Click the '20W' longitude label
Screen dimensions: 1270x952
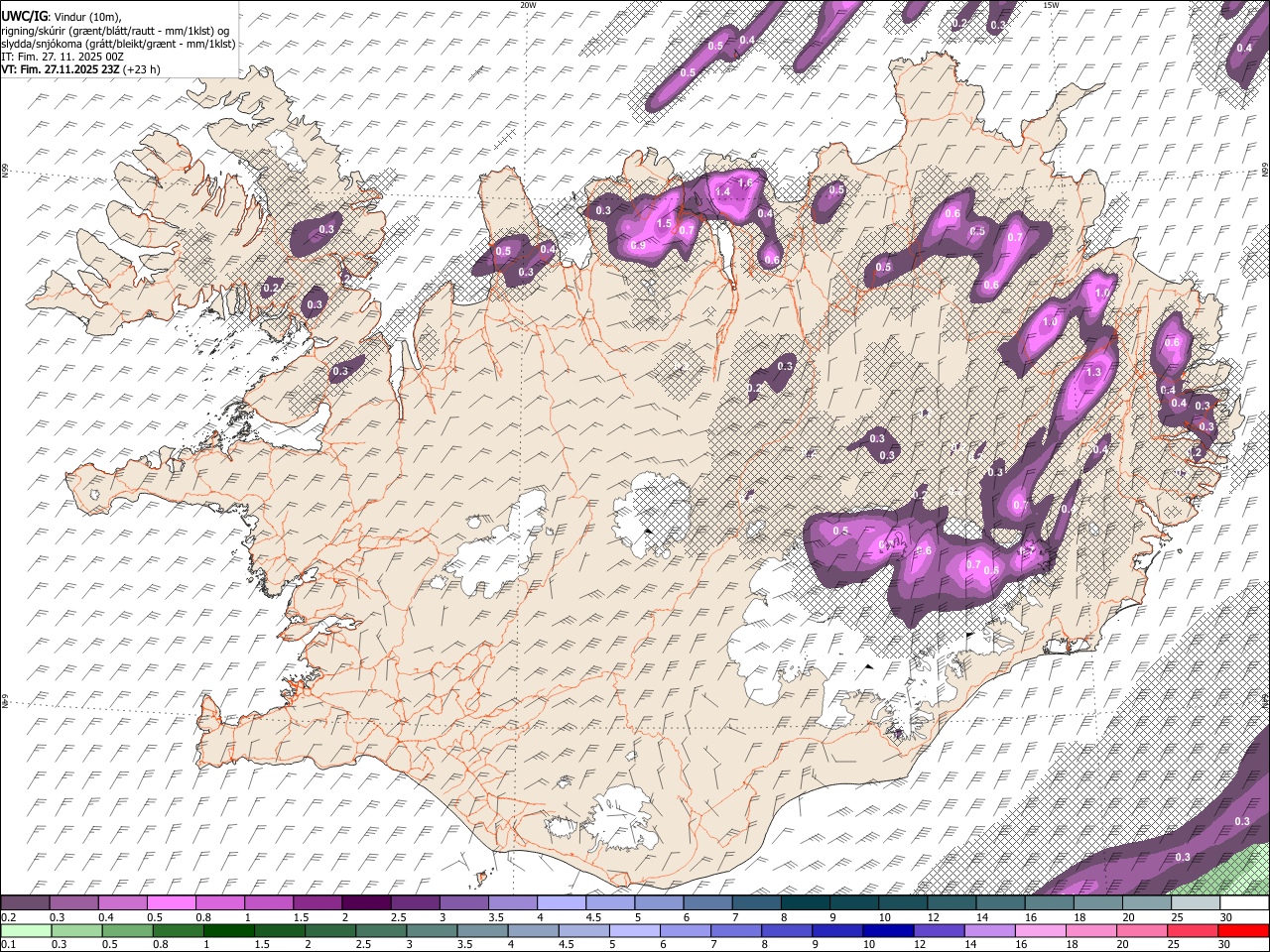(x=528, y=5)
